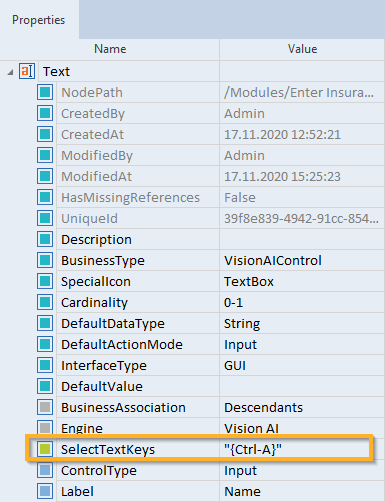Click the green icon beside SelectTextKeys
Viewport: 385px width, 502px height.
point(45,449)
